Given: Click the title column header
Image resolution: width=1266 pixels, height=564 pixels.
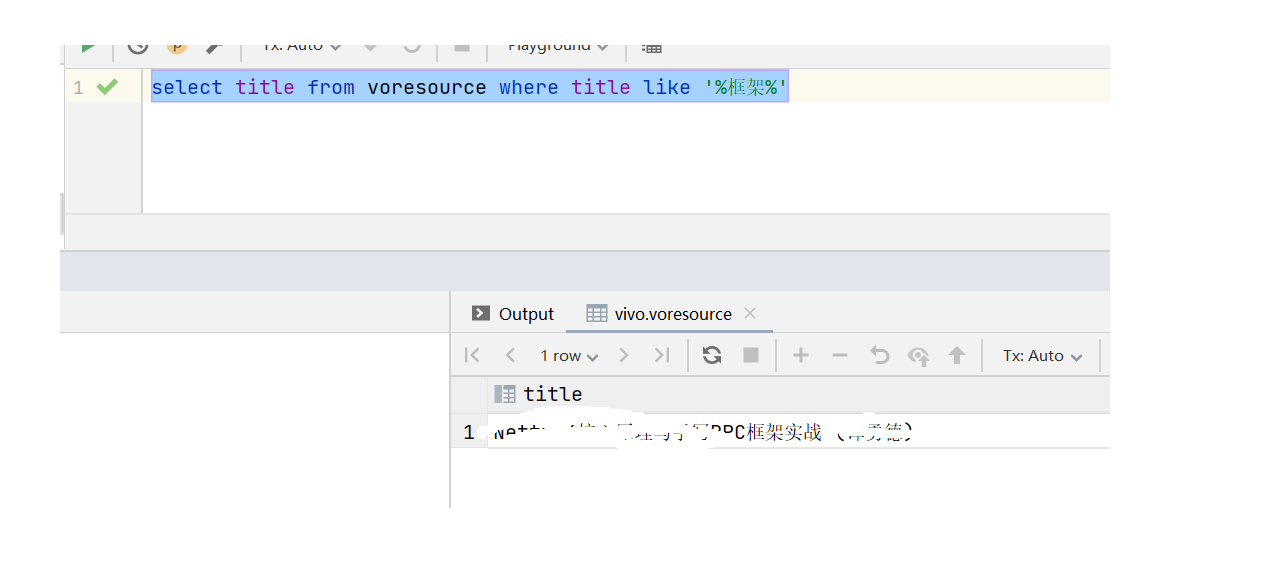Looking at the screenshot, I should pyautogui.click(x=552, y=394).
